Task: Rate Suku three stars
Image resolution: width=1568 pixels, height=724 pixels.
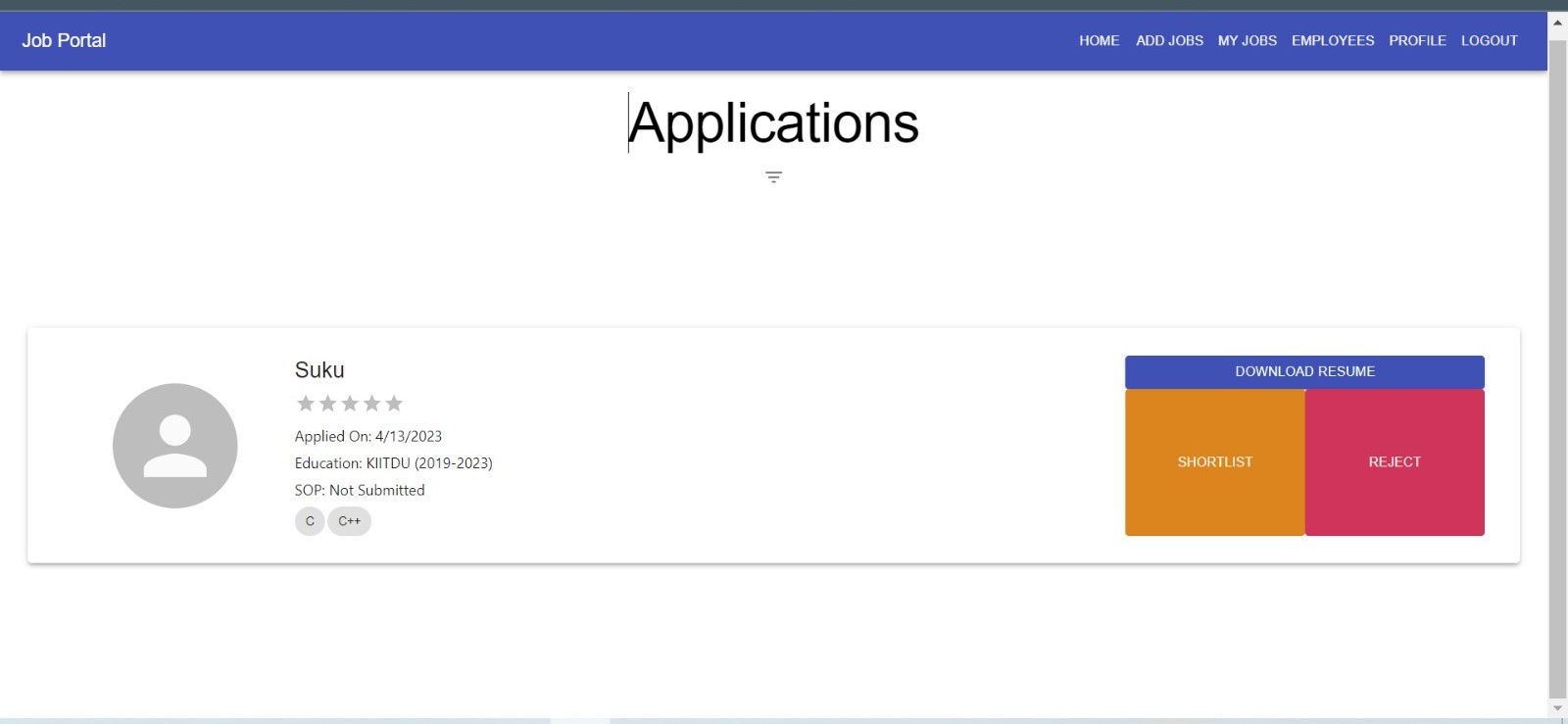Action: [350, 404]
